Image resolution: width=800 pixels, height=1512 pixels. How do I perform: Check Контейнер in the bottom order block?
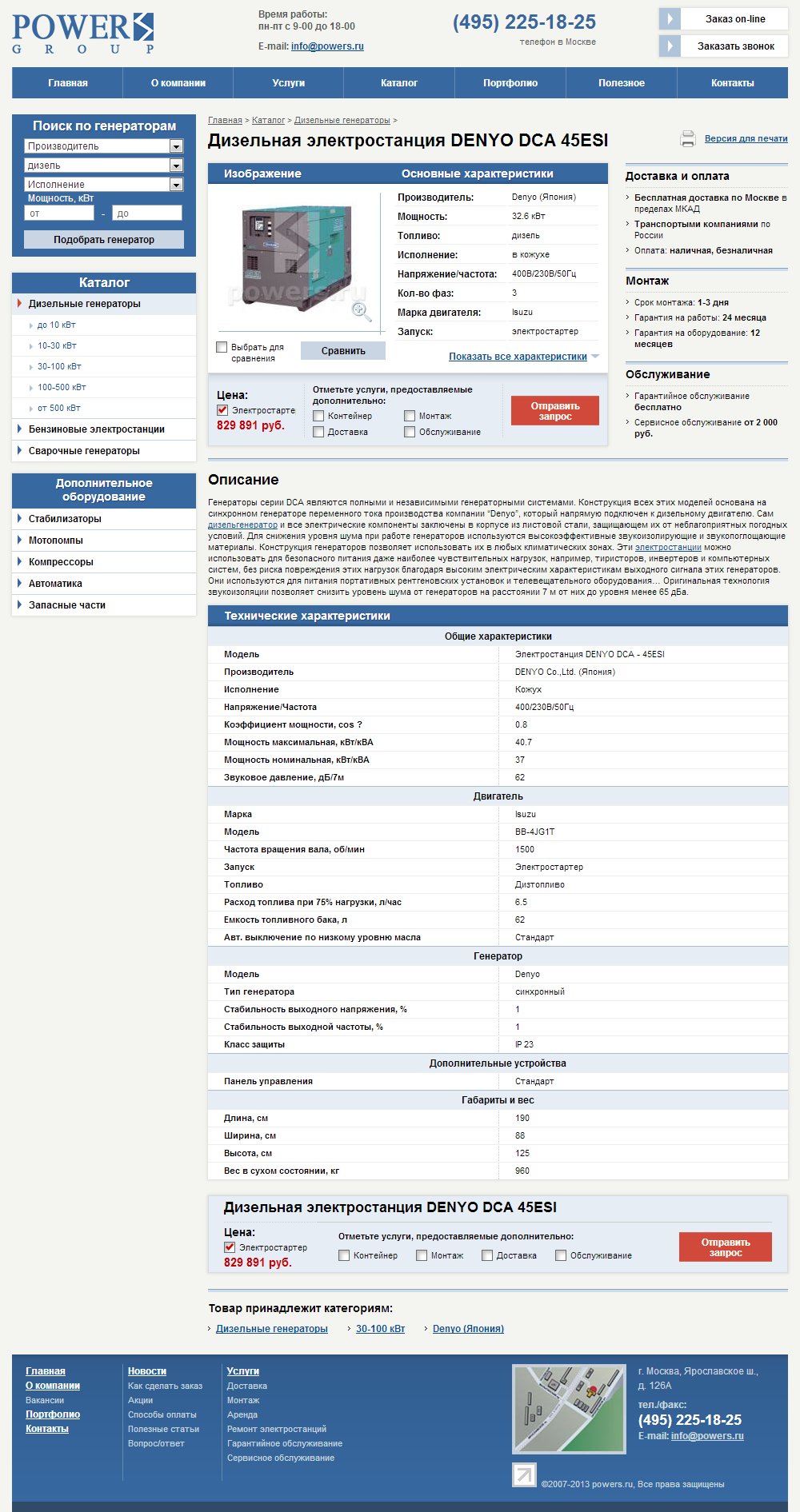pyautogui.click(x=344, y=1255)
